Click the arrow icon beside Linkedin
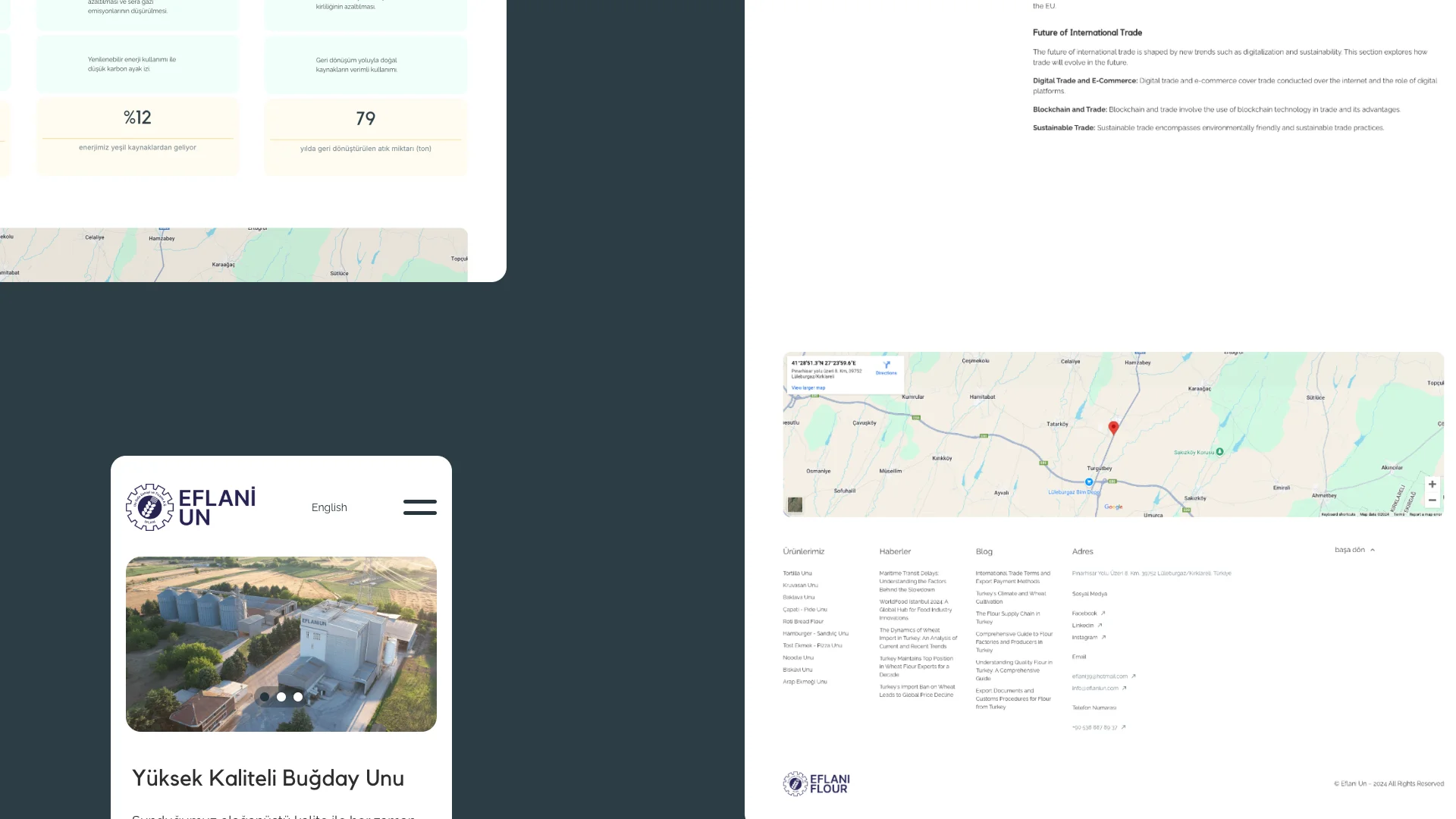 click(1100, 626)
